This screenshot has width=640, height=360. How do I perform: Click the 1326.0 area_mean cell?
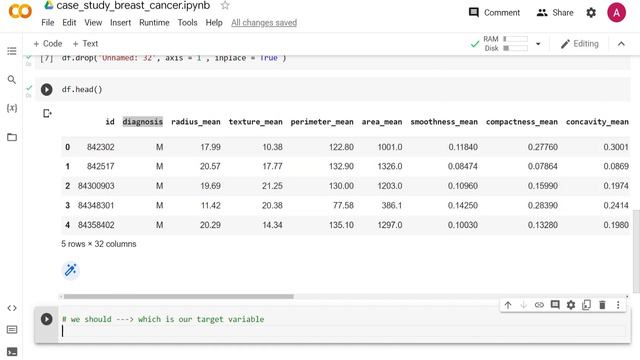tap(390, 166)
